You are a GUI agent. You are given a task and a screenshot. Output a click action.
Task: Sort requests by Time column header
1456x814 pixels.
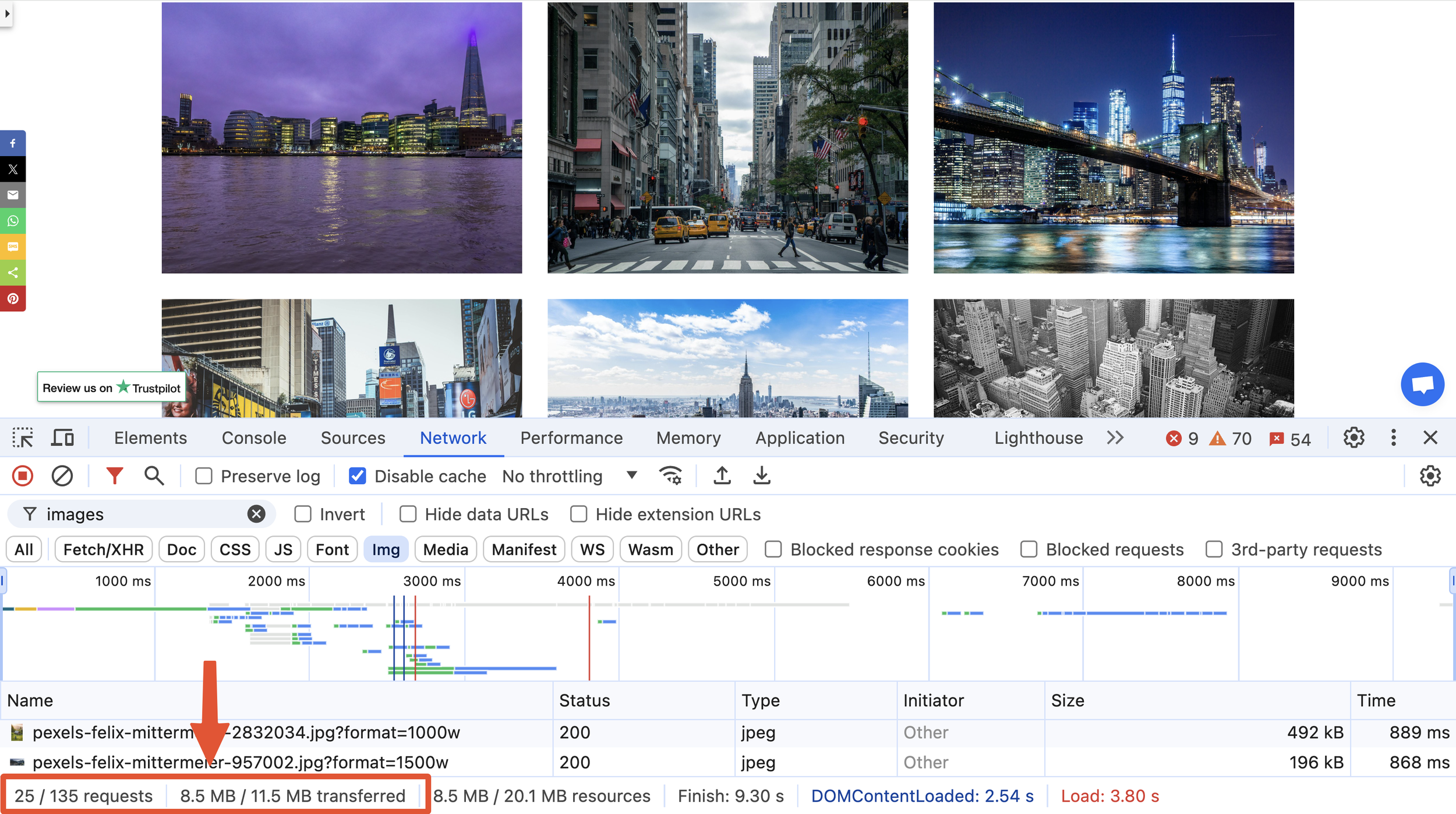tap(1403, 700)
